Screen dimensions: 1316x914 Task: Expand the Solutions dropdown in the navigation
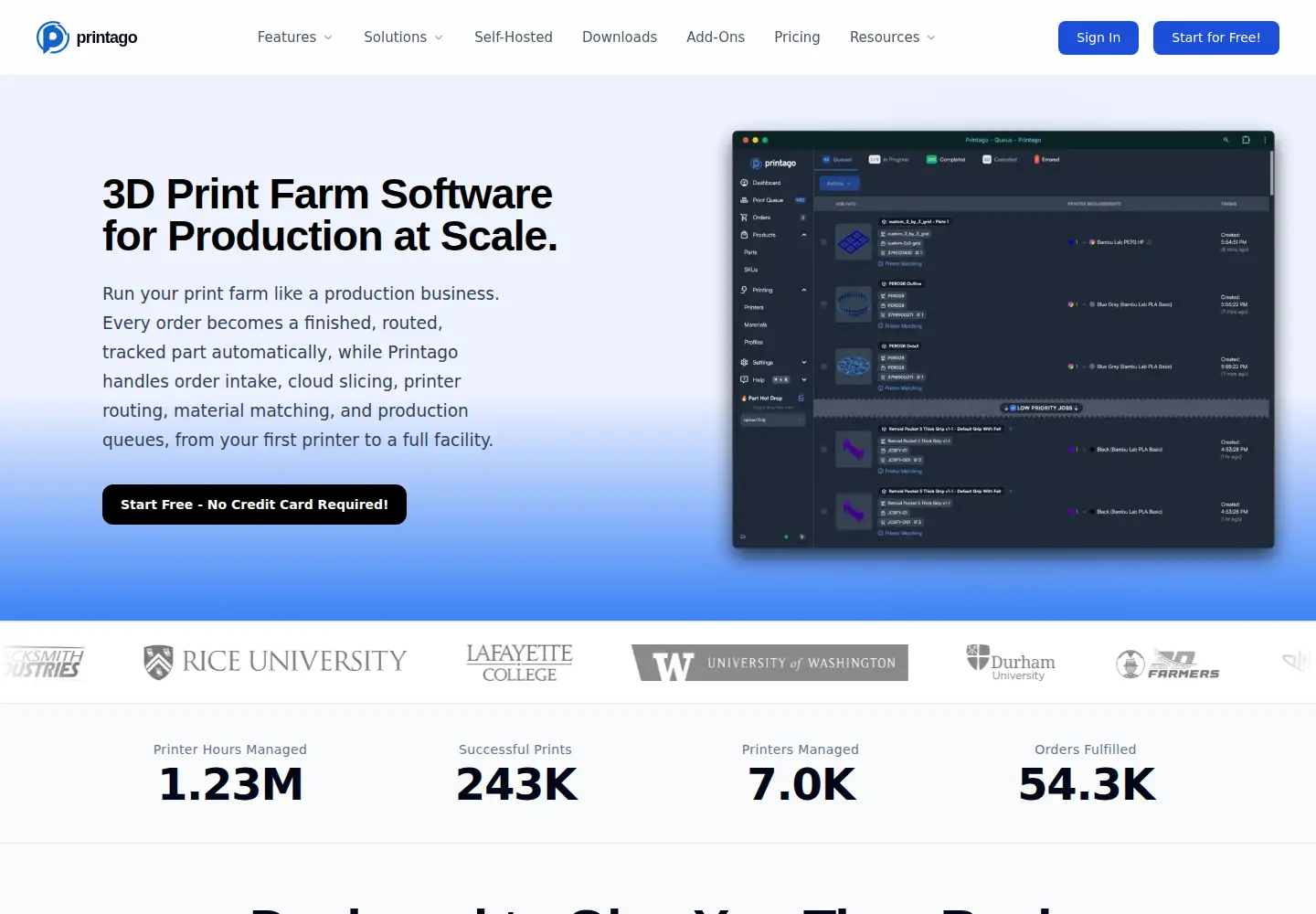click(404, 37)
